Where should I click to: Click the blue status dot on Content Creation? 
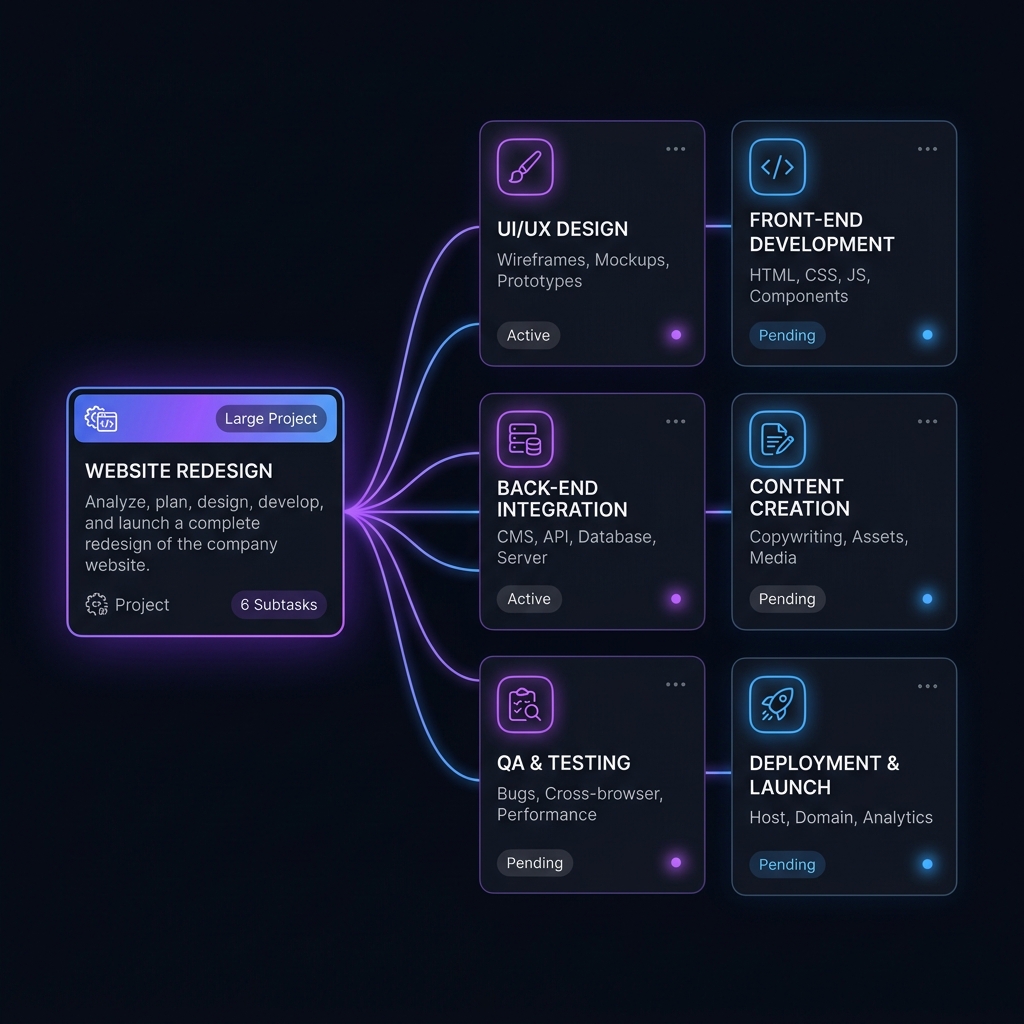click(927, 599)
